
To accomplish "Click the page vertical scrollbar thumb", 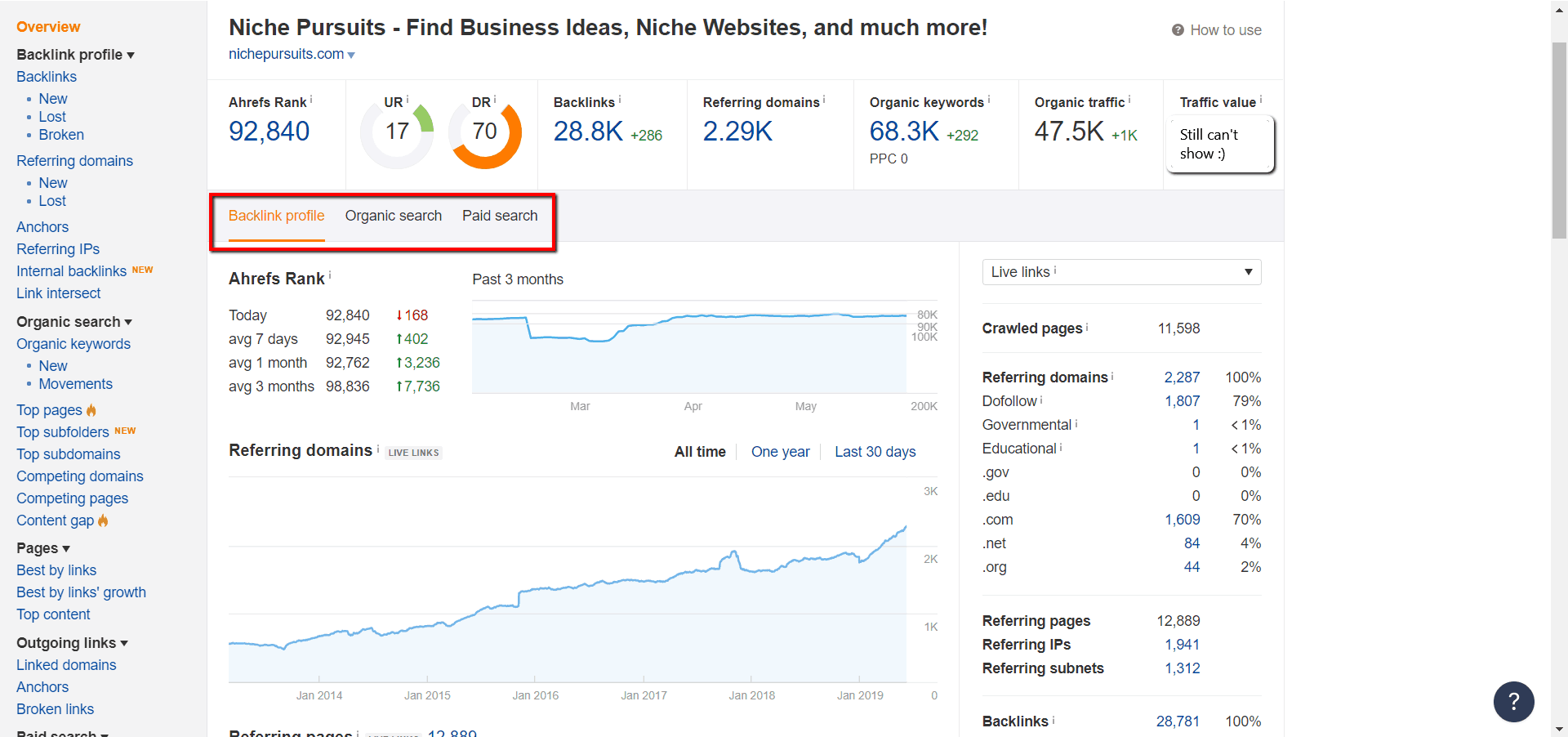I will point(1559,140).
